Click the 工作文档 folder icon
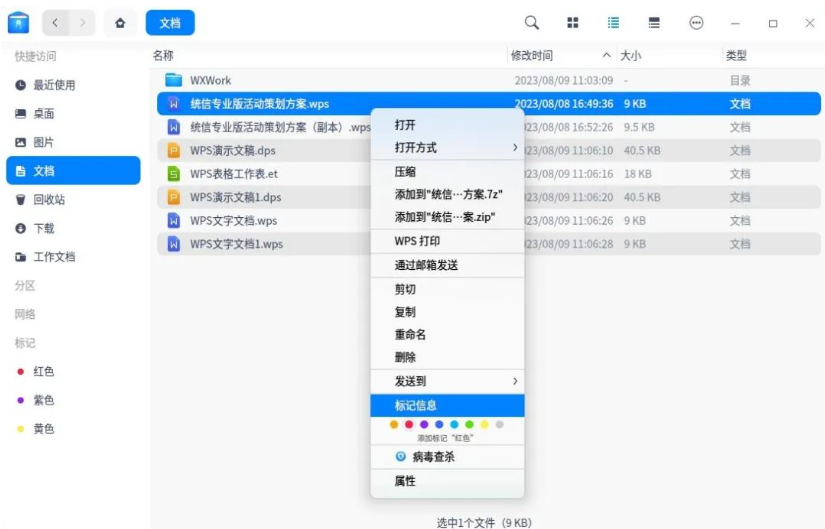This screenshot has height=529, width=825. 21,257
